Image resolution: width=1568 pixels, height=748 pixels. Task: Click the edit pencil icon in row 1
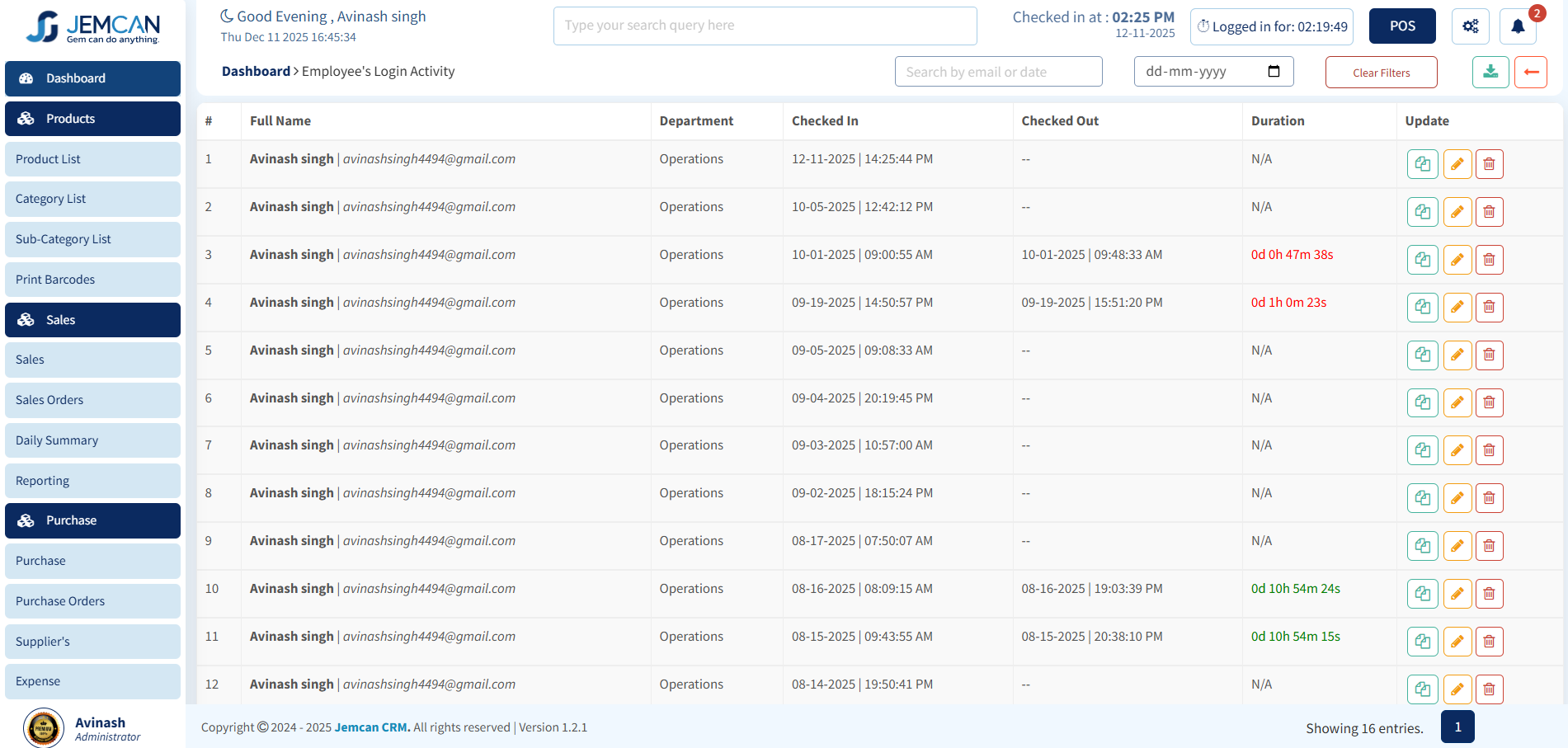point(1457,164)
